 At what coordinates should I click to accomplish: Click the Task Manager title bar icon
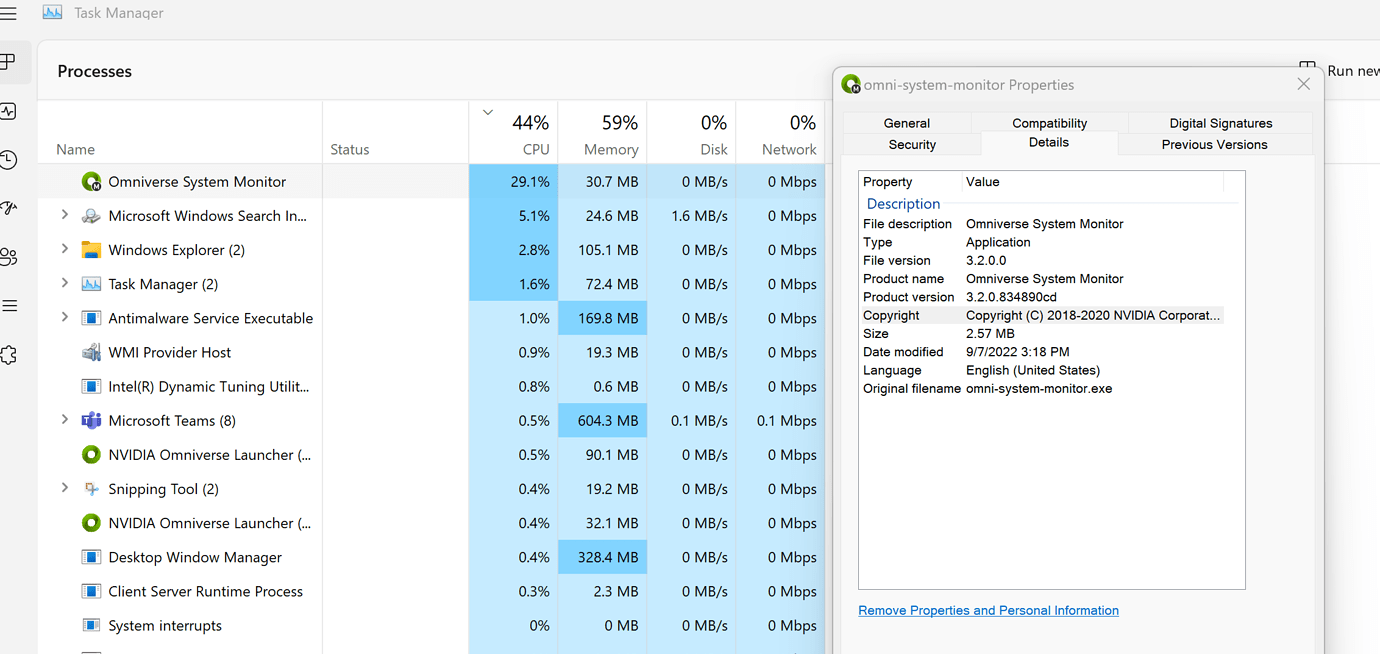pyautogui.click(x=51, y=12)
